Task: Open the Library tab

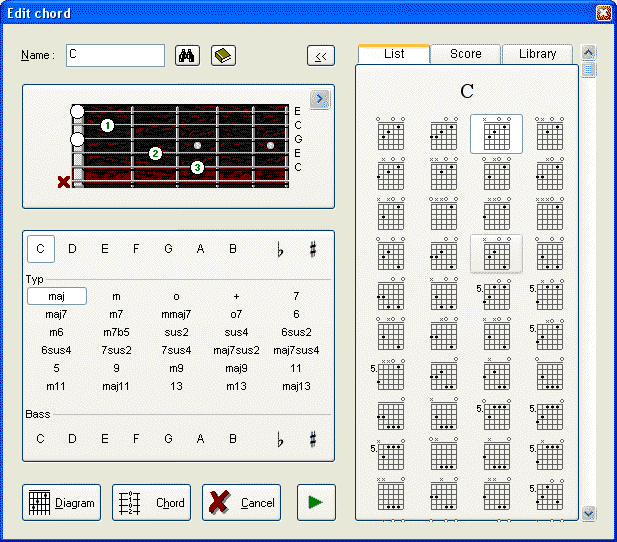Action: point(537,54)
